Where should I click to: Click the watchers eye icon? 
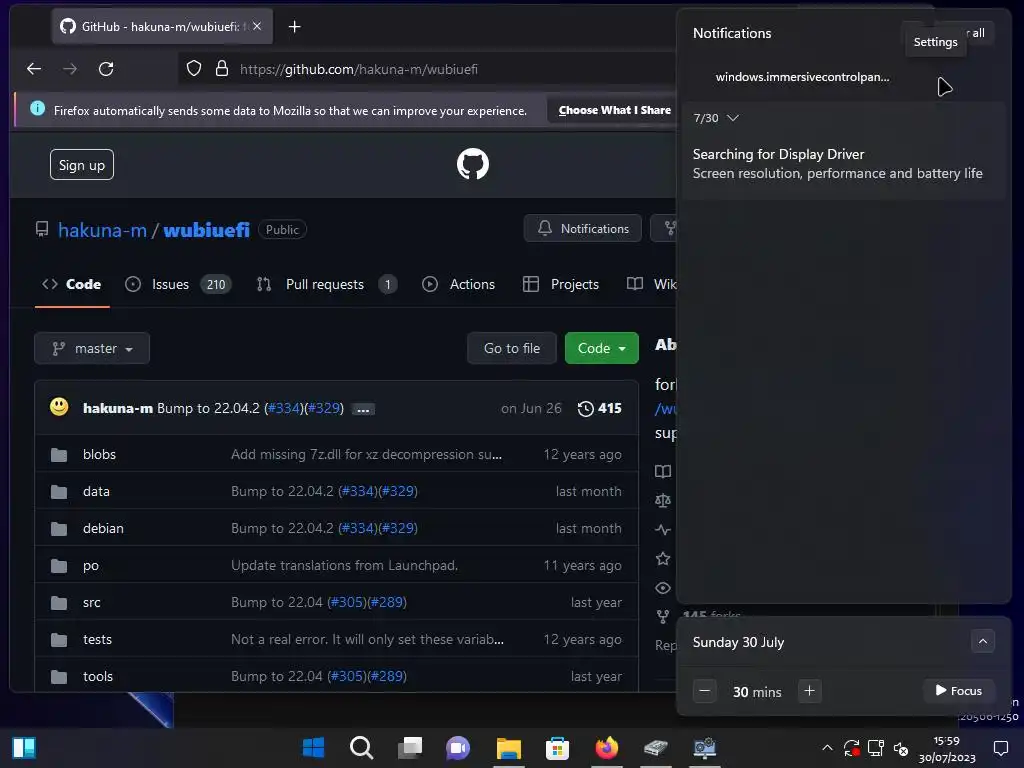tap(663, 588)
